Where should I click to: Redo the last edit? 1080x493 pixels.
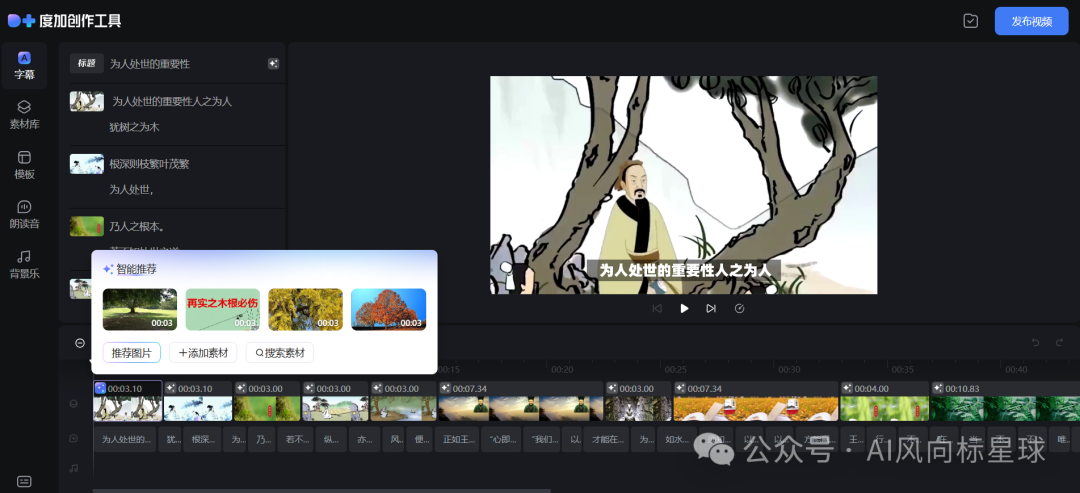tap(1060, 343)
